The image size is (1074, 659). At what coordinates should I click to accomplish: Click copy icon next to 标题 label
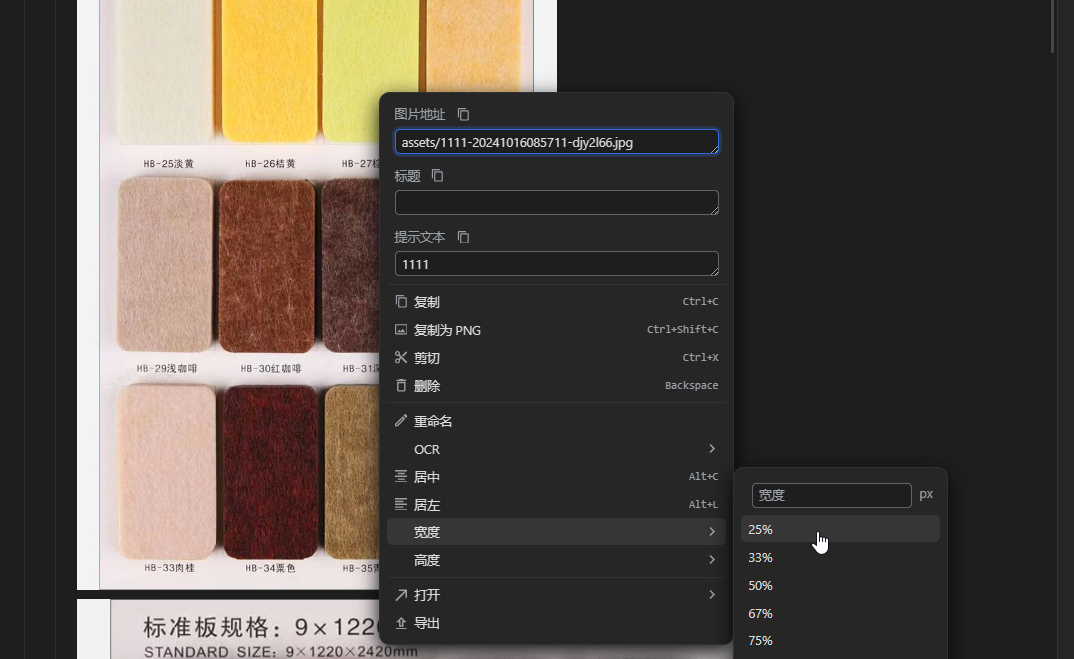click(437, 176)
